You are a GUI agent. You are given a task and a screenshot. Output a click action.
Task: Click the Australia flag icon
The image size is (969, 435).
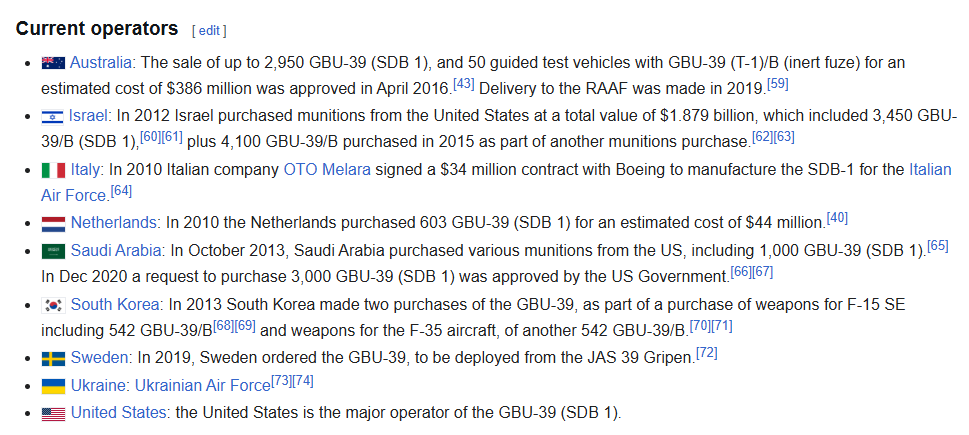pyautogui.click(x=53, y=63)
